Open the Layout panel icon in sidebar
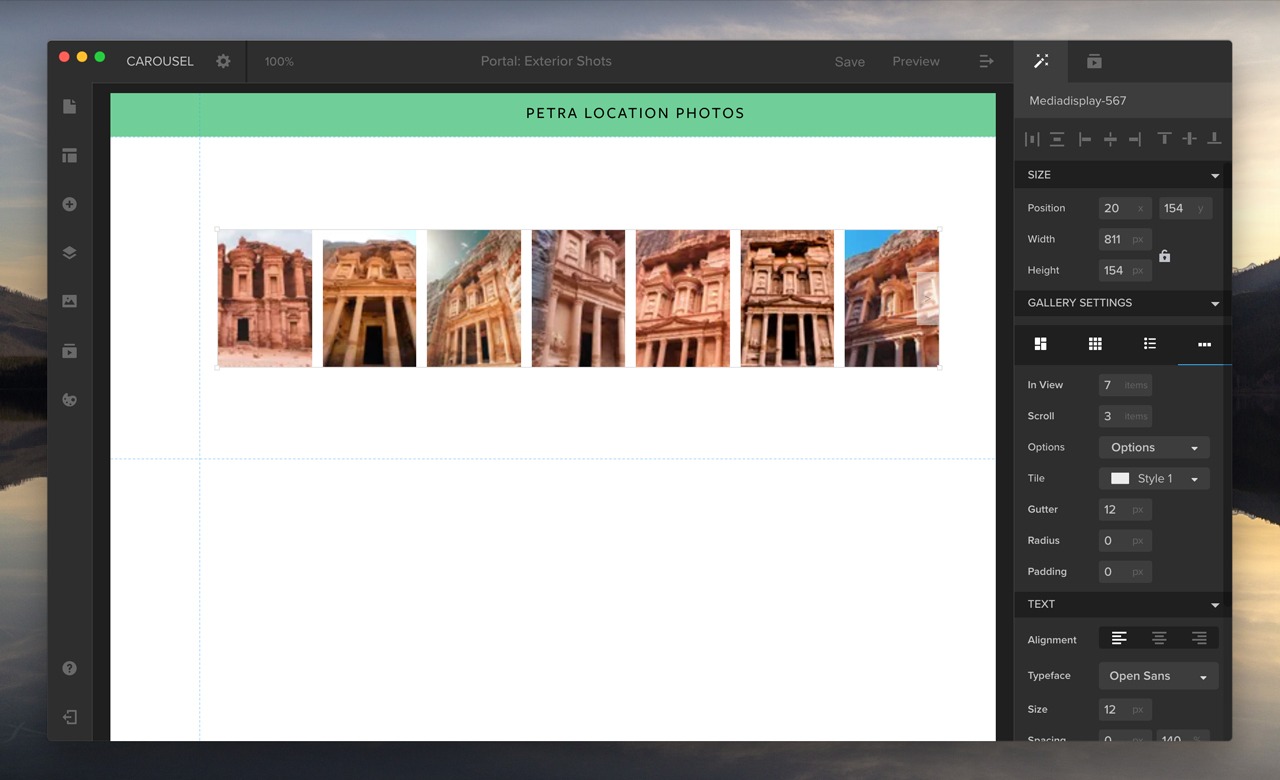 69,155
